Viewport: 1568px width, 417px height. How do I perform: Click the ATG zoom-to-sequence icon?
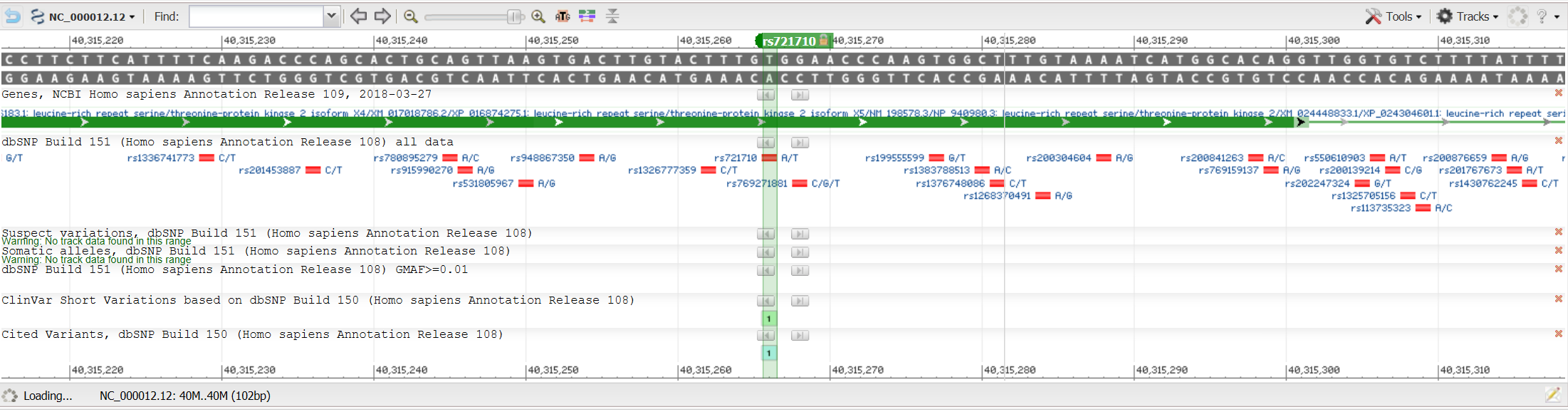[x=563, y=16]
